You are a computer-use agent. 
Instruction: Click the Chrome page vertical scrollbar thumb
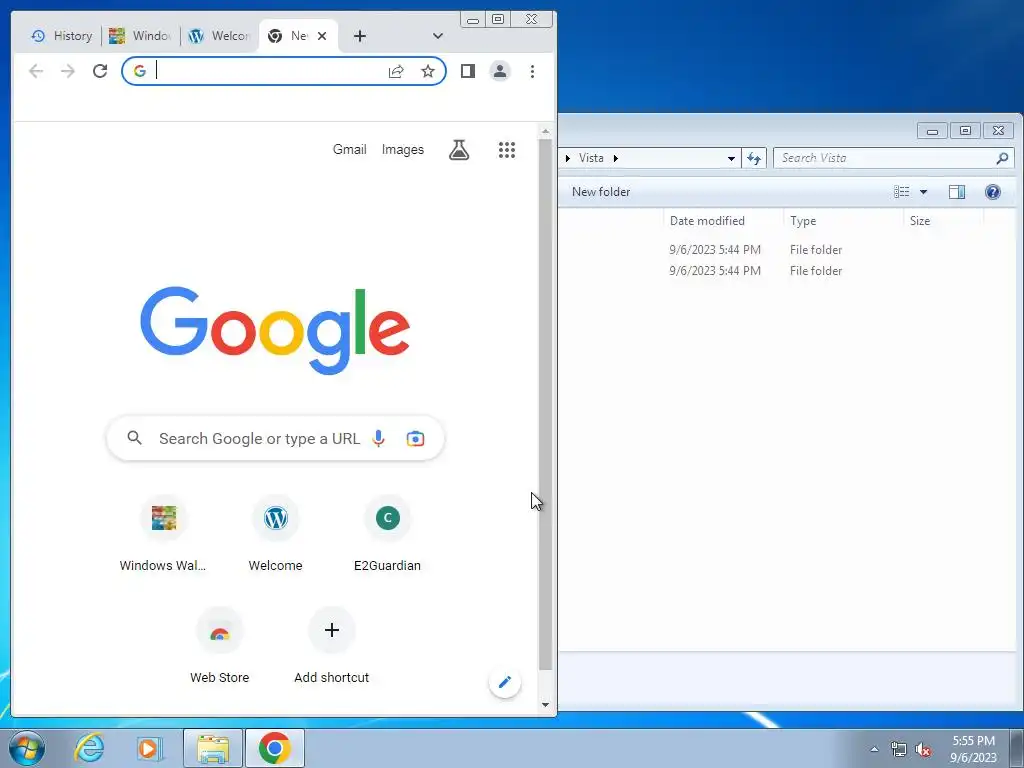pyautogui.click(x=545, y=404)
